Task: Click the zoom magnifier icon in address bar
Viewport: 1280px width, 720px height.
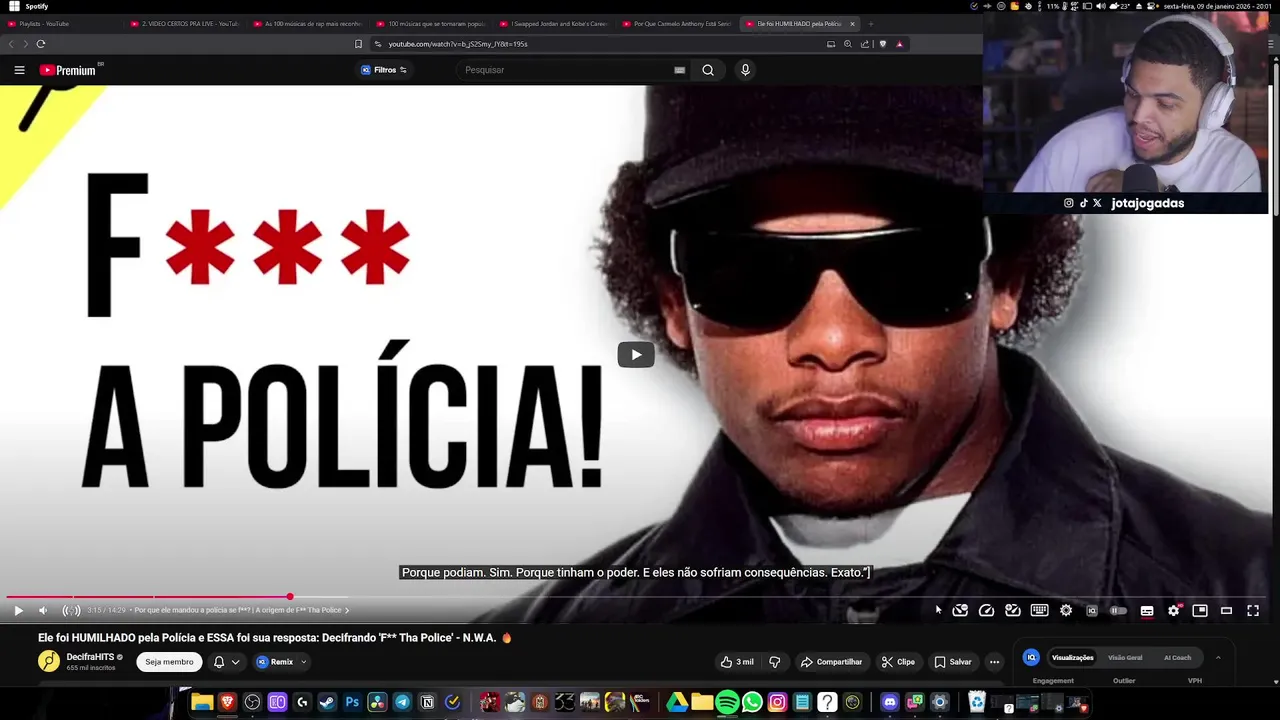Action: [x=848, y=44]
